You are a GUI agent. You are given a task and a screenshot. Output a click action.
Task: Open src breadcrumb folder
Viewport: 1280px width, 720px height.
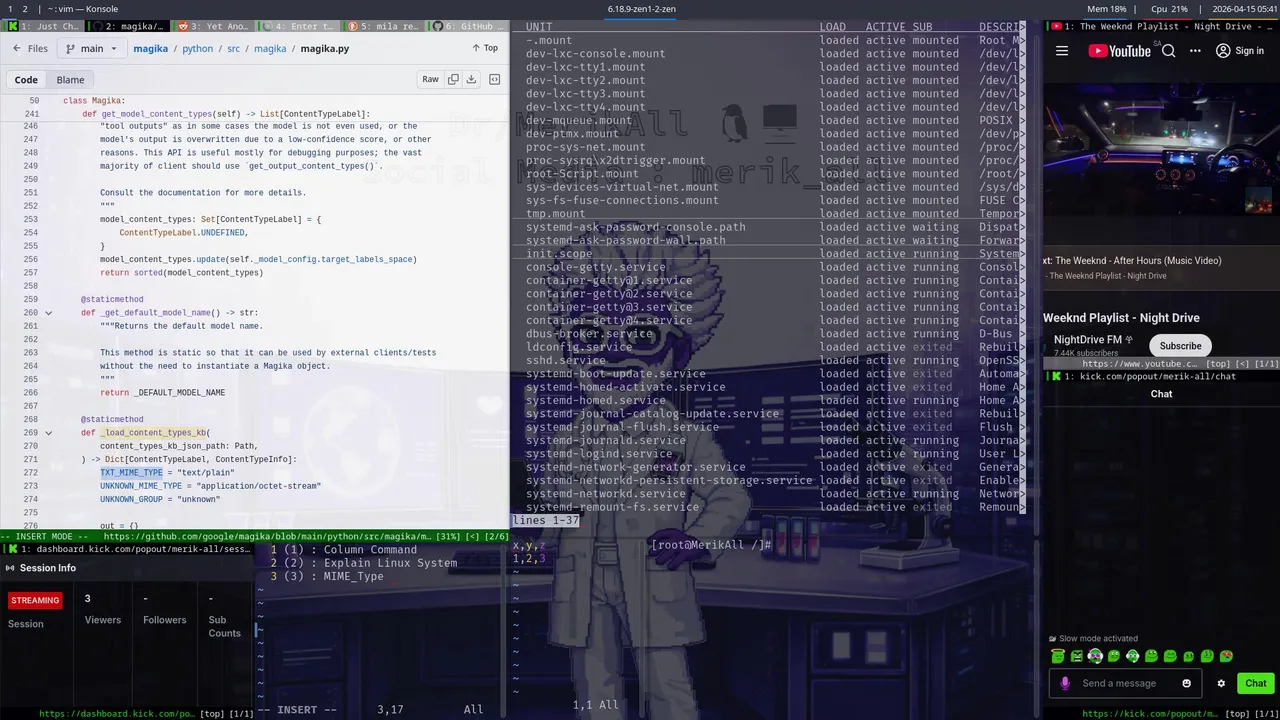(x=233, y=48)
